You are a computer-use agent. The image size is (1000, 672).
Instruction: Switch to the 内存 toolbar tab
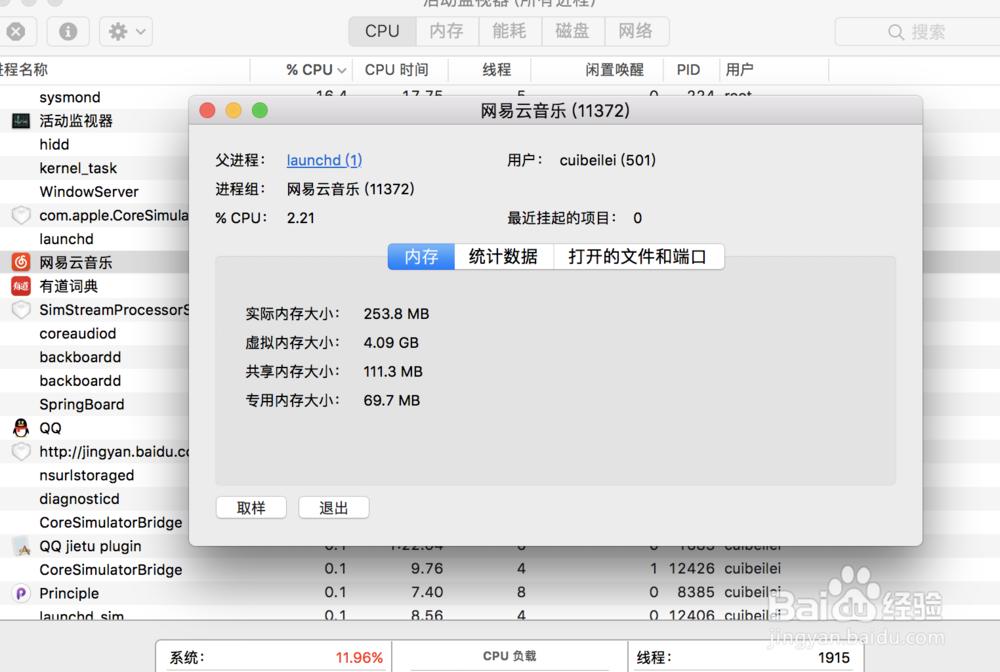446,31
